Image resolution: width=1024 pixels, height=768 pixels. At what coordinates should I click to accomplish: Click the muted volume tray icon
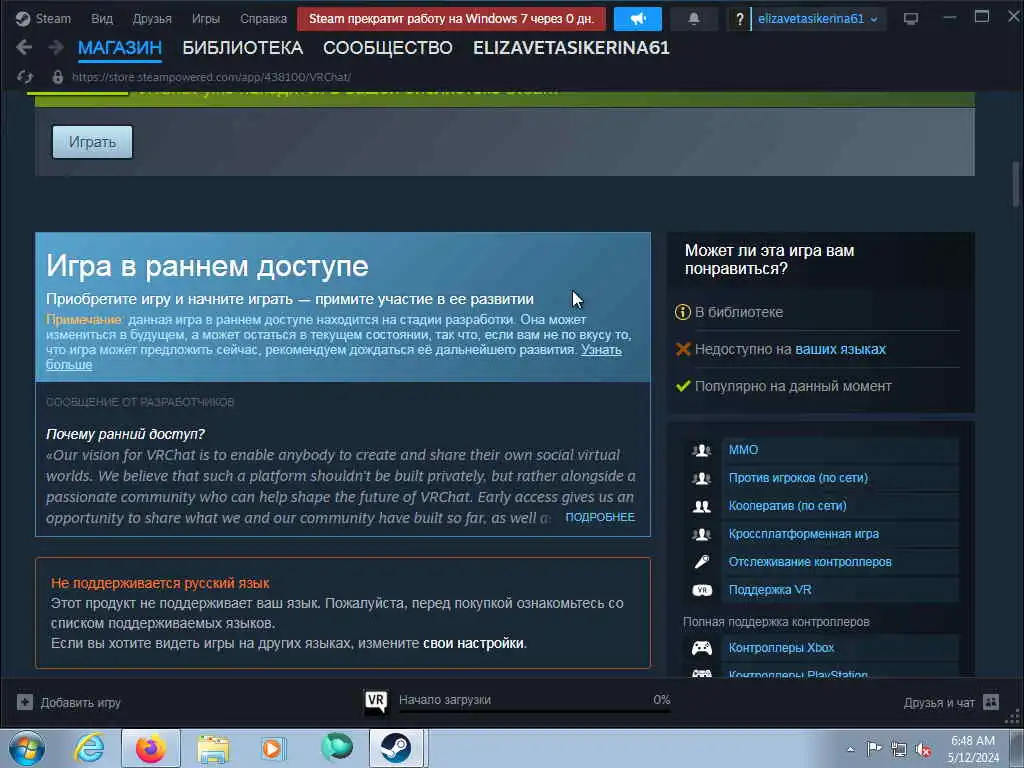923,750
